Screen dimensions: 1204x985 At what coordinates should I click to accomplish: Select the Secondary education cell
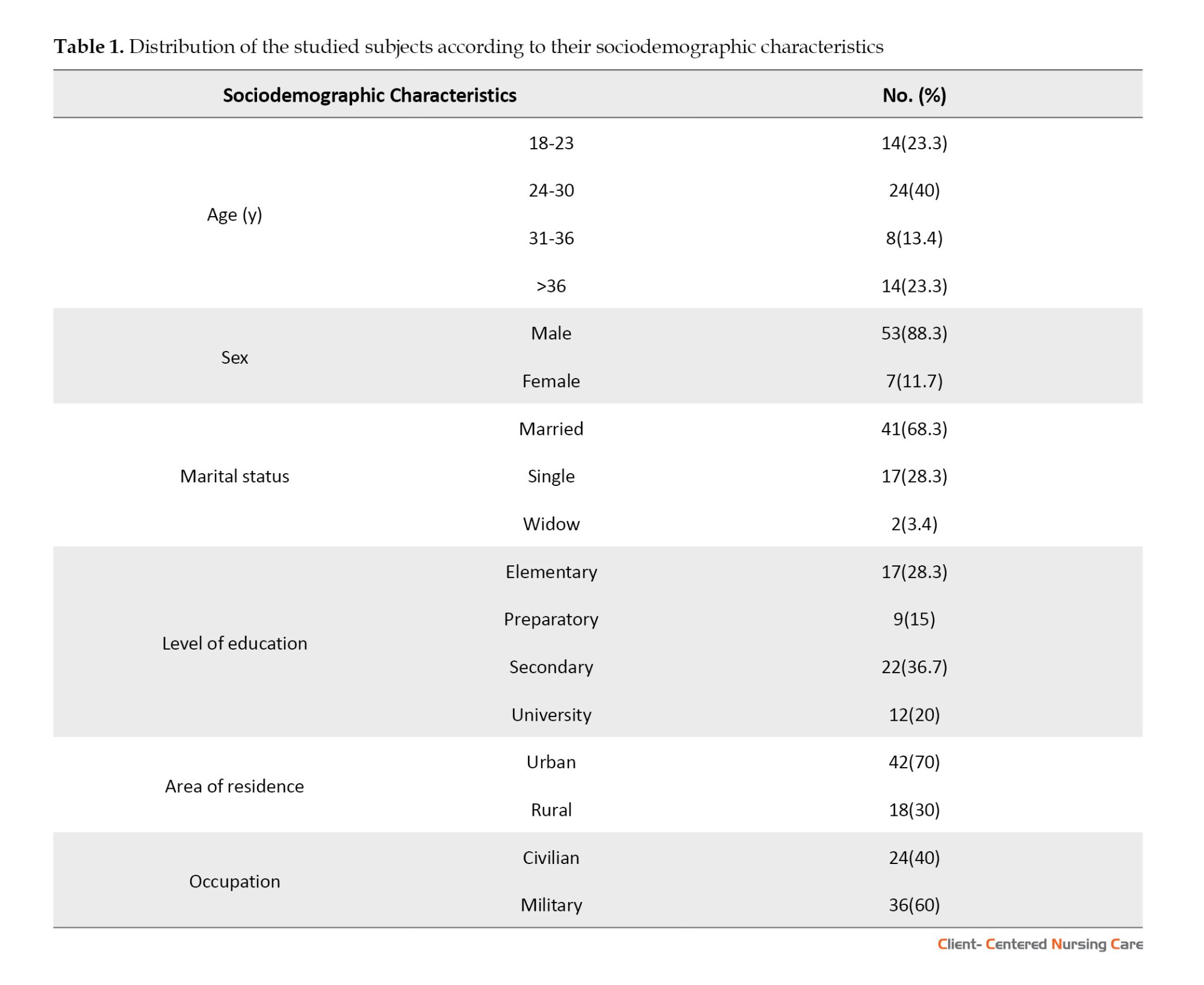(551, 667)
